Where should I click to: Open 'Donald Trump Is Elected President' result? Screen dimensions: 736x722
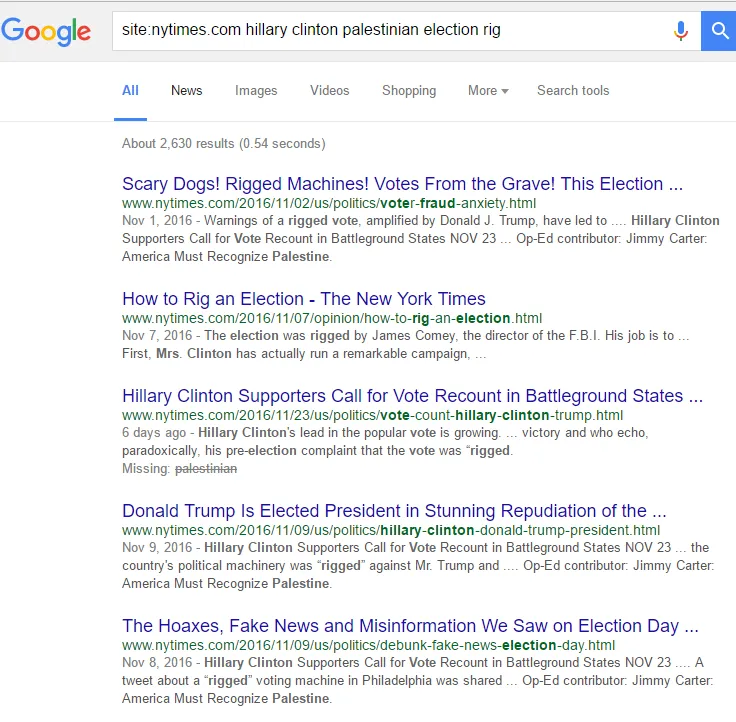[394, 511]
